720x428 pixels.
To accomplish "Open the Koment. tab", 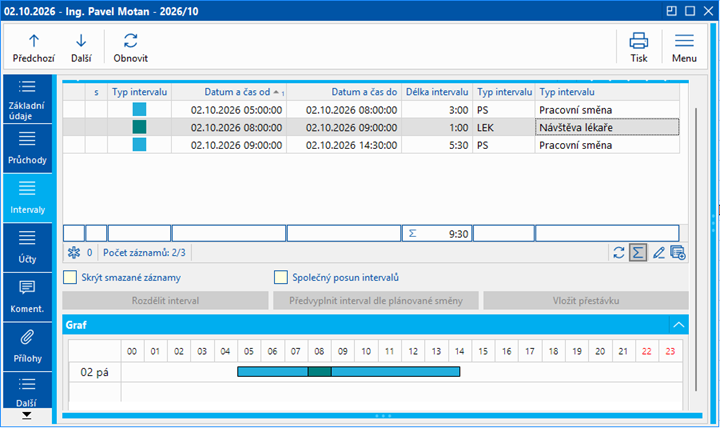I will coord(27,297).
